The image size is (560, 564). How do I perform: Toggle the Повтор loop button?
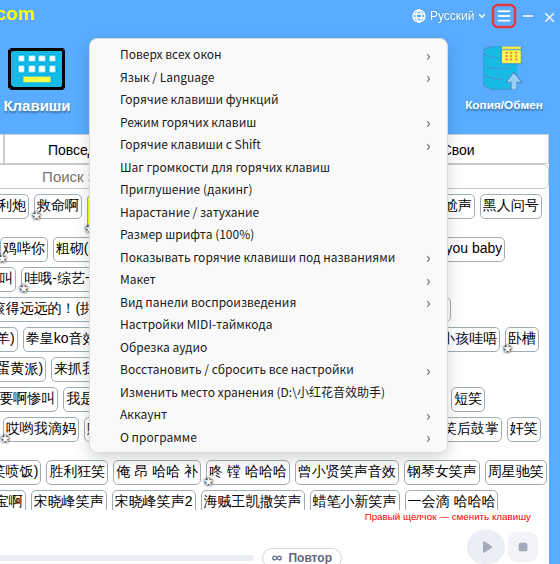[302, 556]
